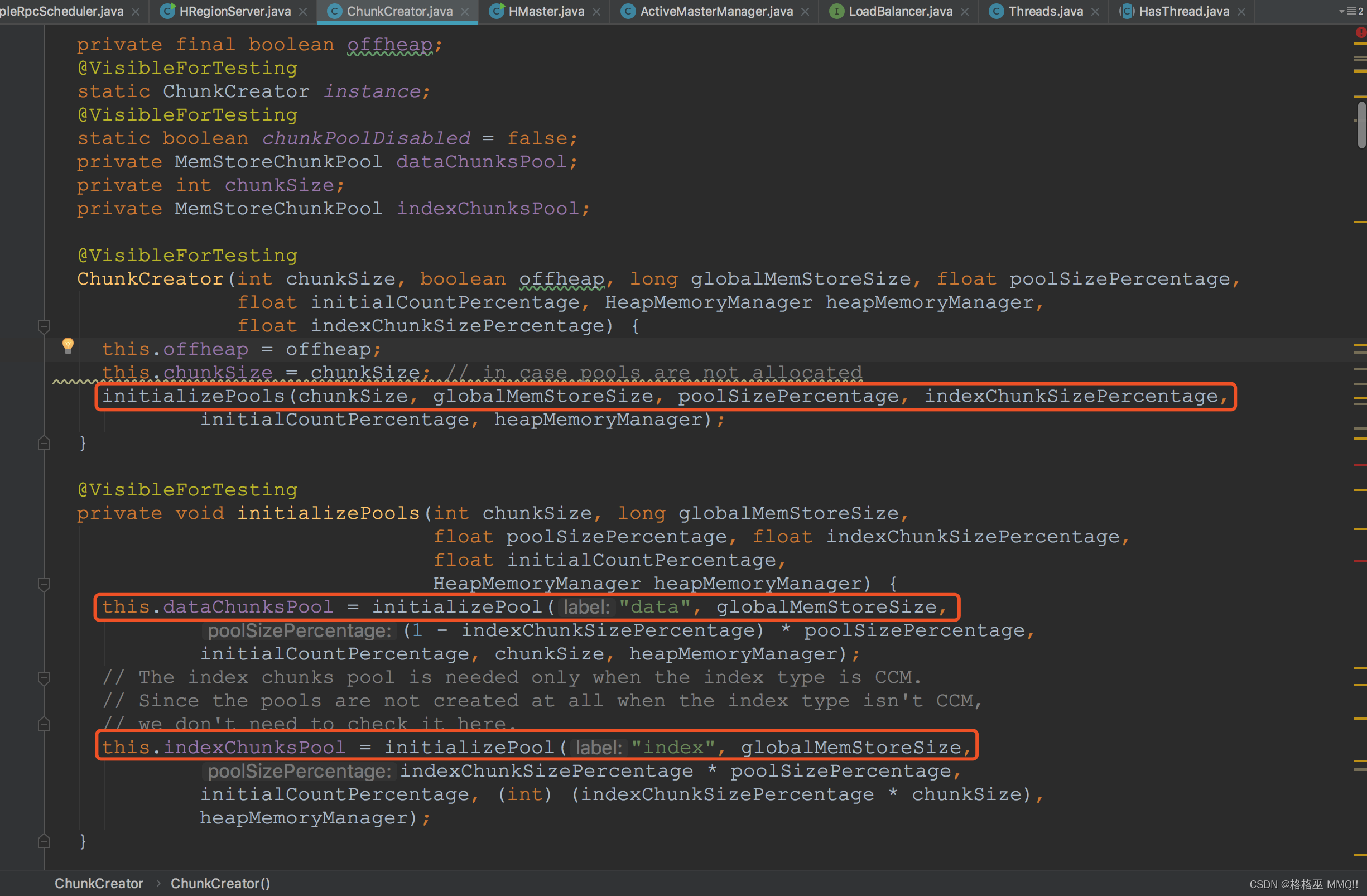Open the HMaster.java editor tab
Viewport: 1367px width, 896px height.
tap(546, 11)
